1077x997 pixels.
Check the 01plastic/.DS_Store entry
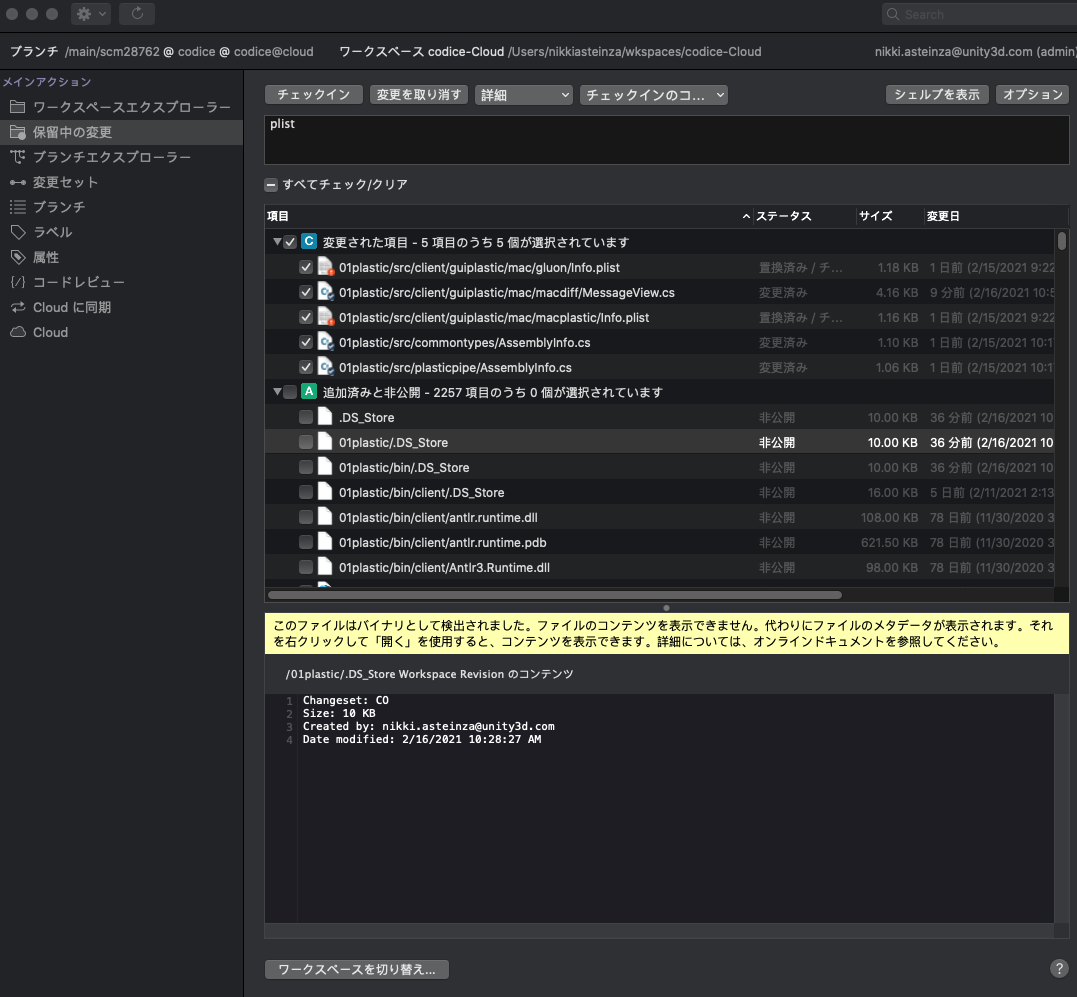point(306,442)
